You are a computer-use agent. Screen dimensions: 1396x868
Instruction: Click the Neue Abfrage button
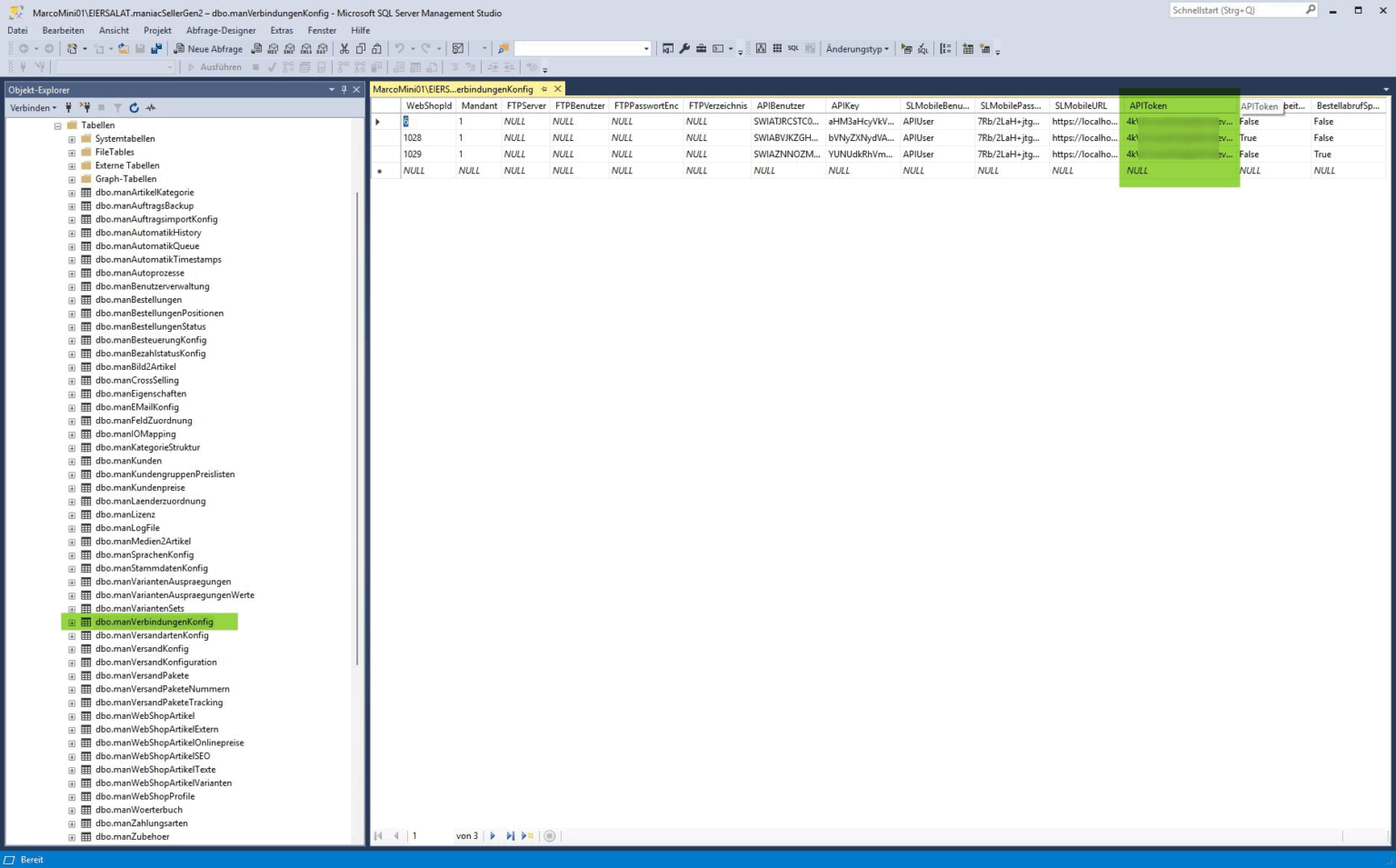click(x=208, y=49)
